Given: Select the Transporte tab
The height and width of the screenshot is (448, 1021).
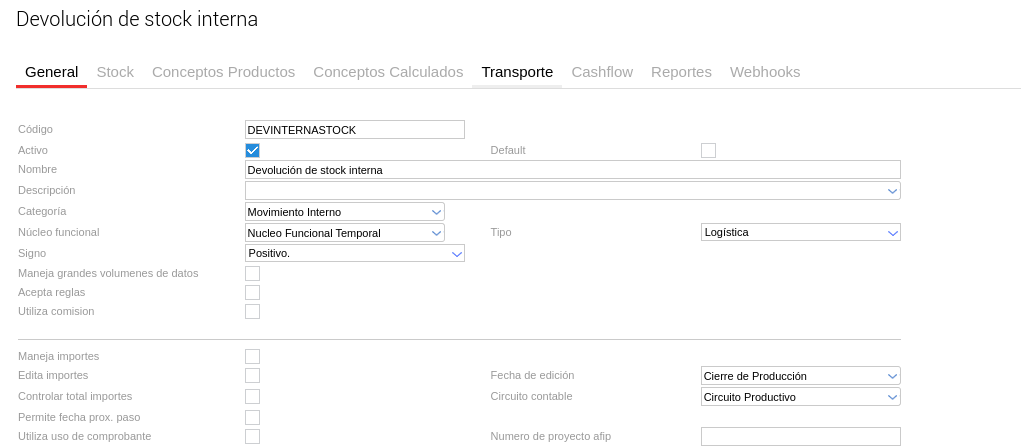Looking at the screenshot, I should [517, 72].
